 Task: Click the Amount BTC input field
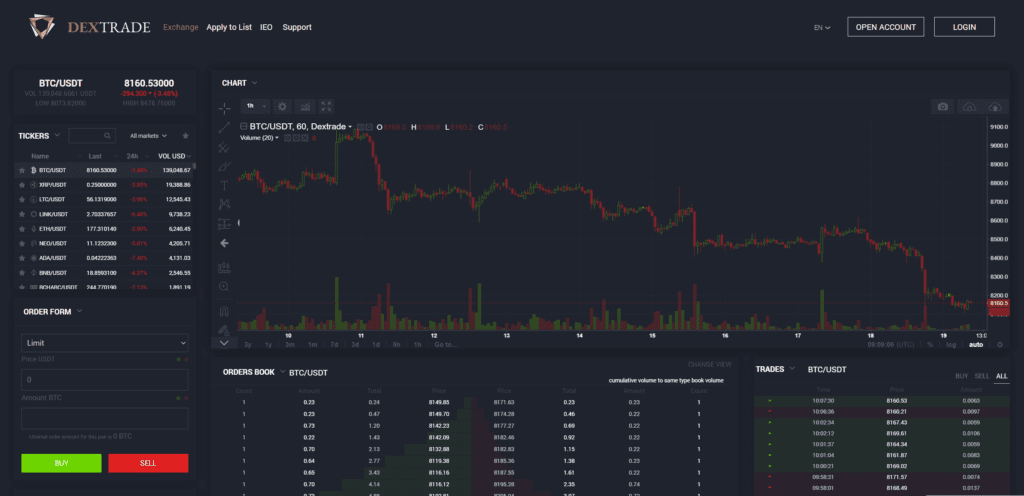click(x=104, y=418)
